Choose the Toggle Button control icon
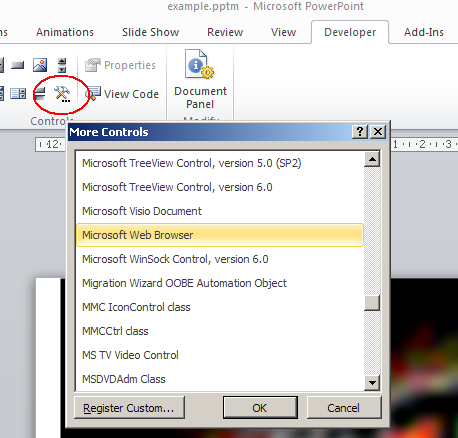This screenshot has width=458, height=438. (x=40, y=94)
